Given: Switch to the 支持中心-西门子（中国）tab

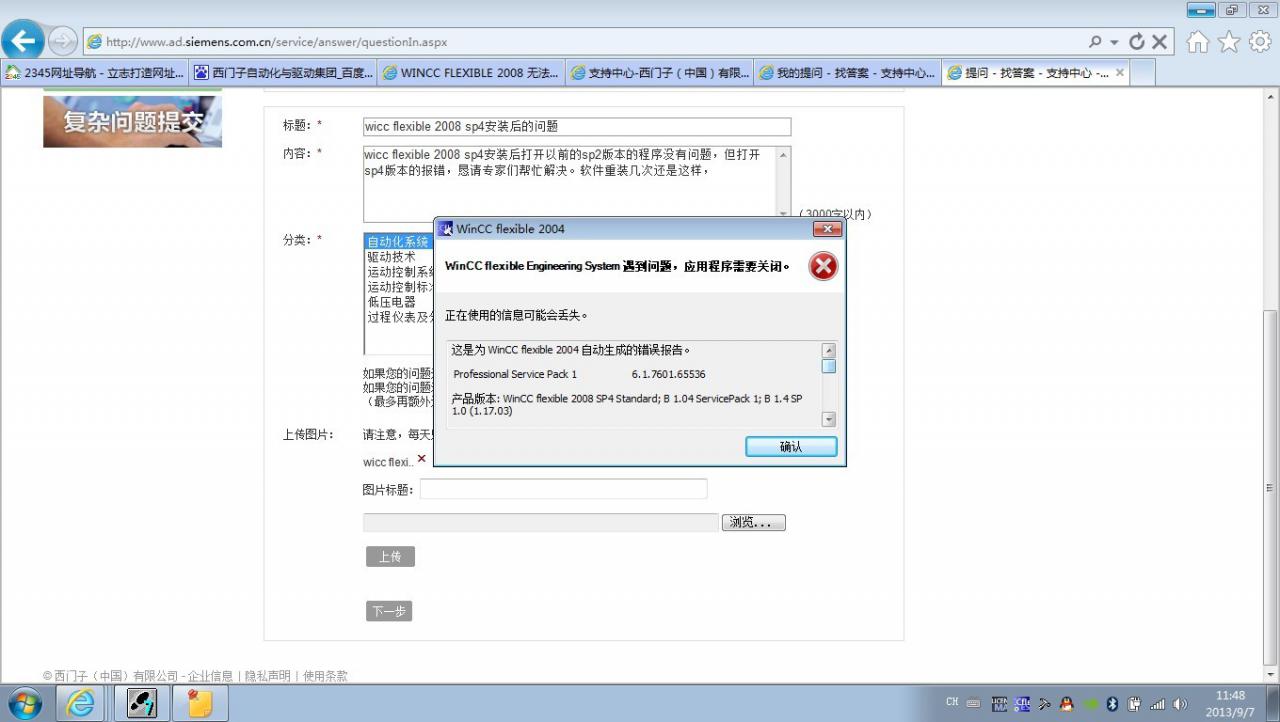Looking at the screenshot, I should [x=659, y=73].
